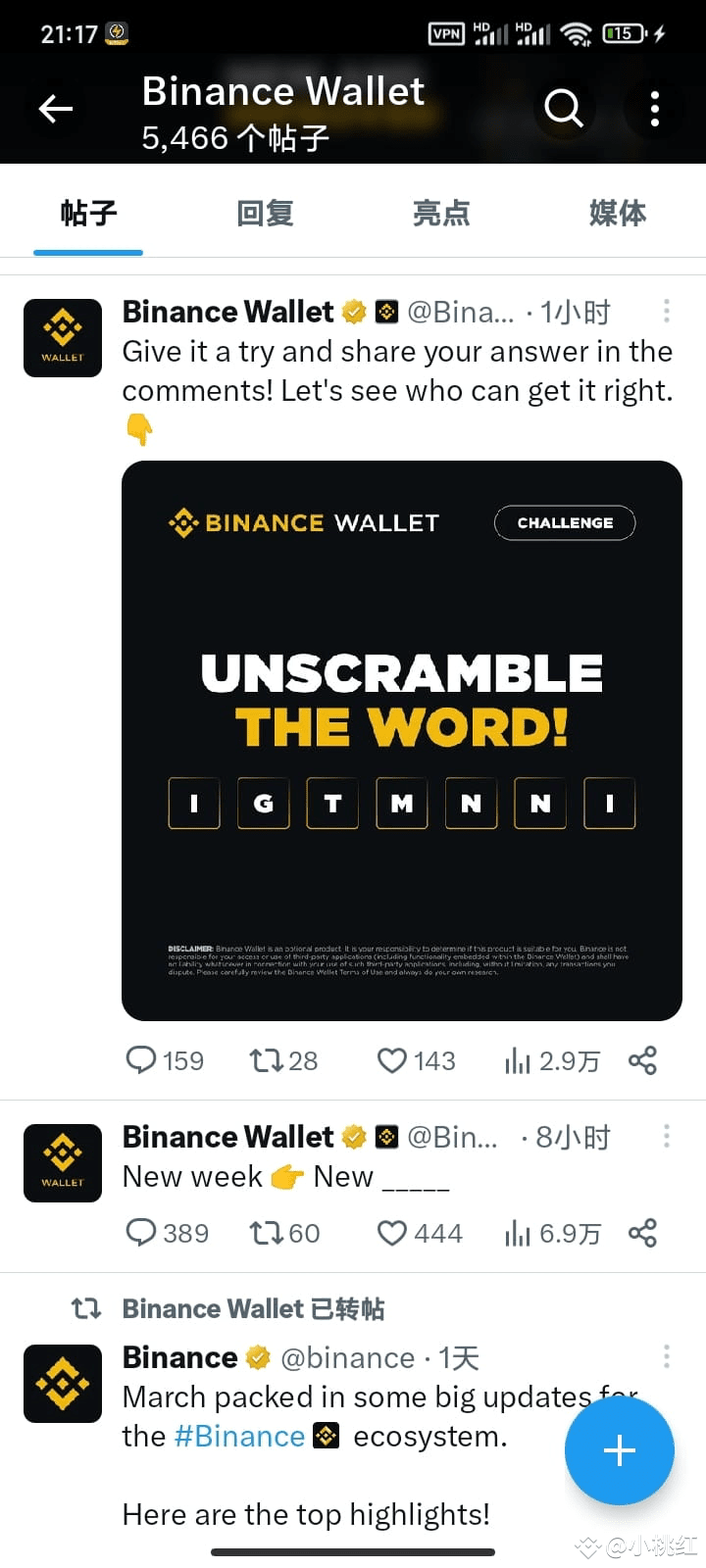Open the #Binance hashtag link
The image size is (706, 1568).
[x=239, y=1436]
